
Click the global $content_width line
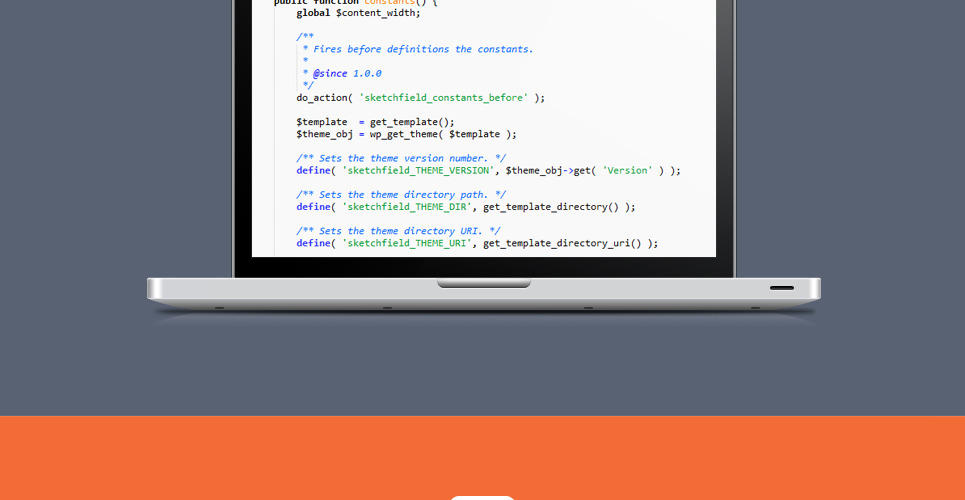click(358, 13)
